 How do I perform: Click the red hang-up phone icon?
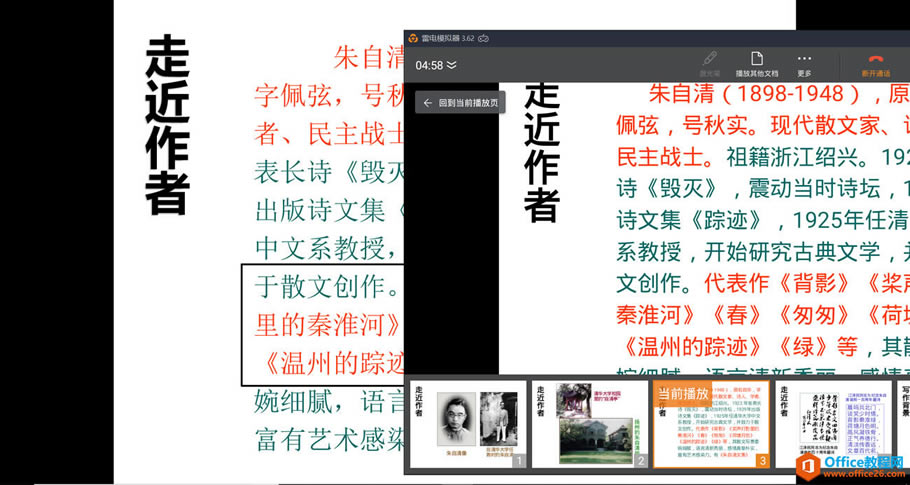point(876,59)
